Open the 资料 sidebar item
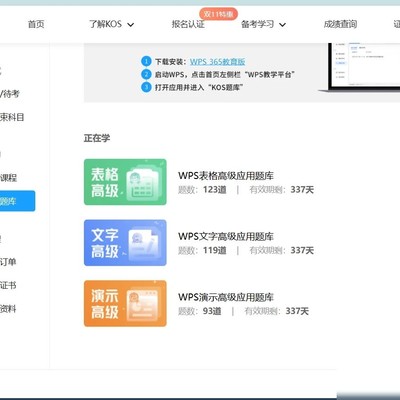400x400 pixels. 8,309
